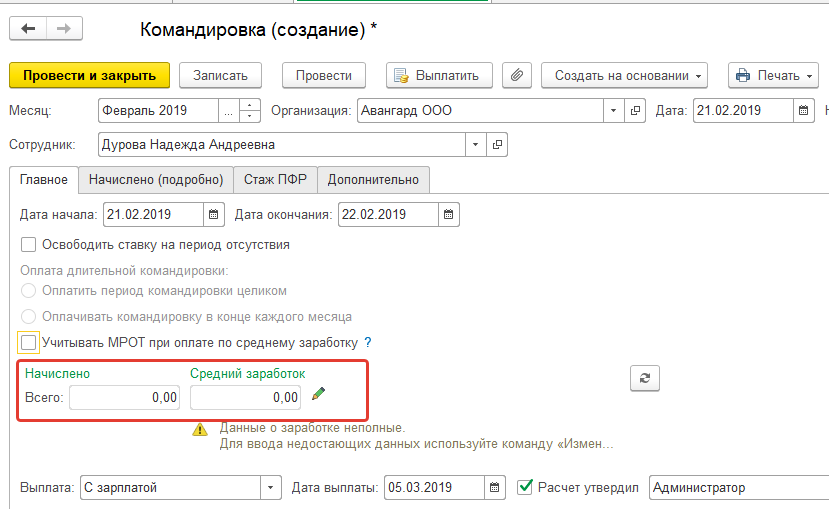The image size is (829, 509).
Task: Open attachments with the paperclip icon
Action: [517, 76]
